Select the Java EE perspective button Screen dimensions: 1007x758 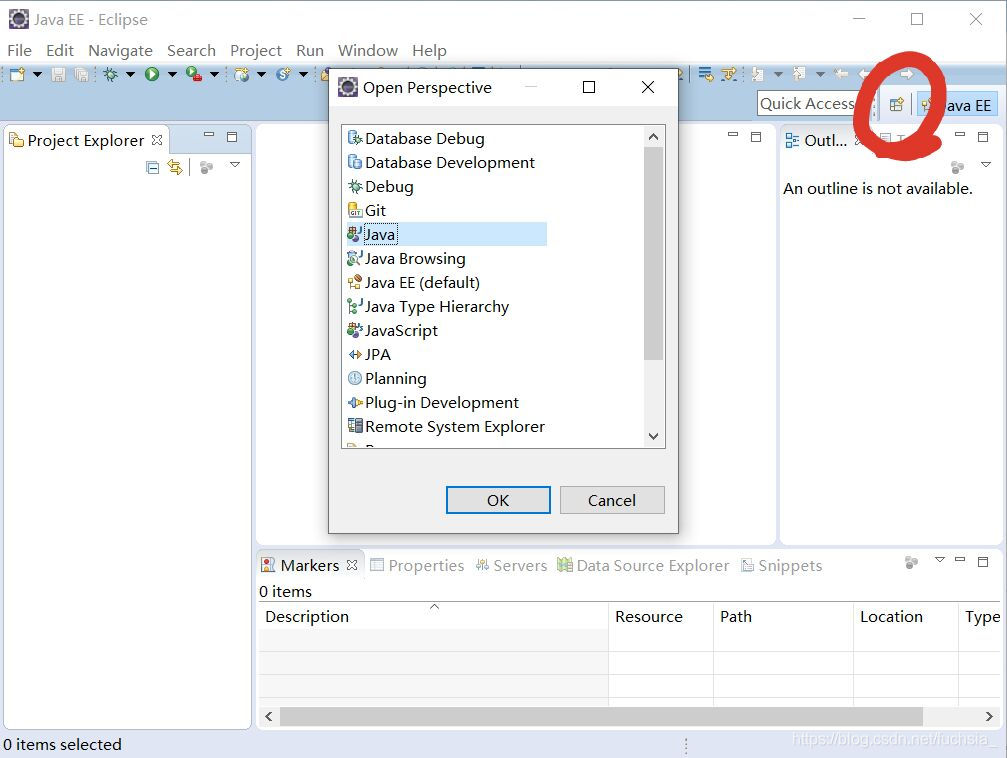pyautogui.click(x=958, y=105)
